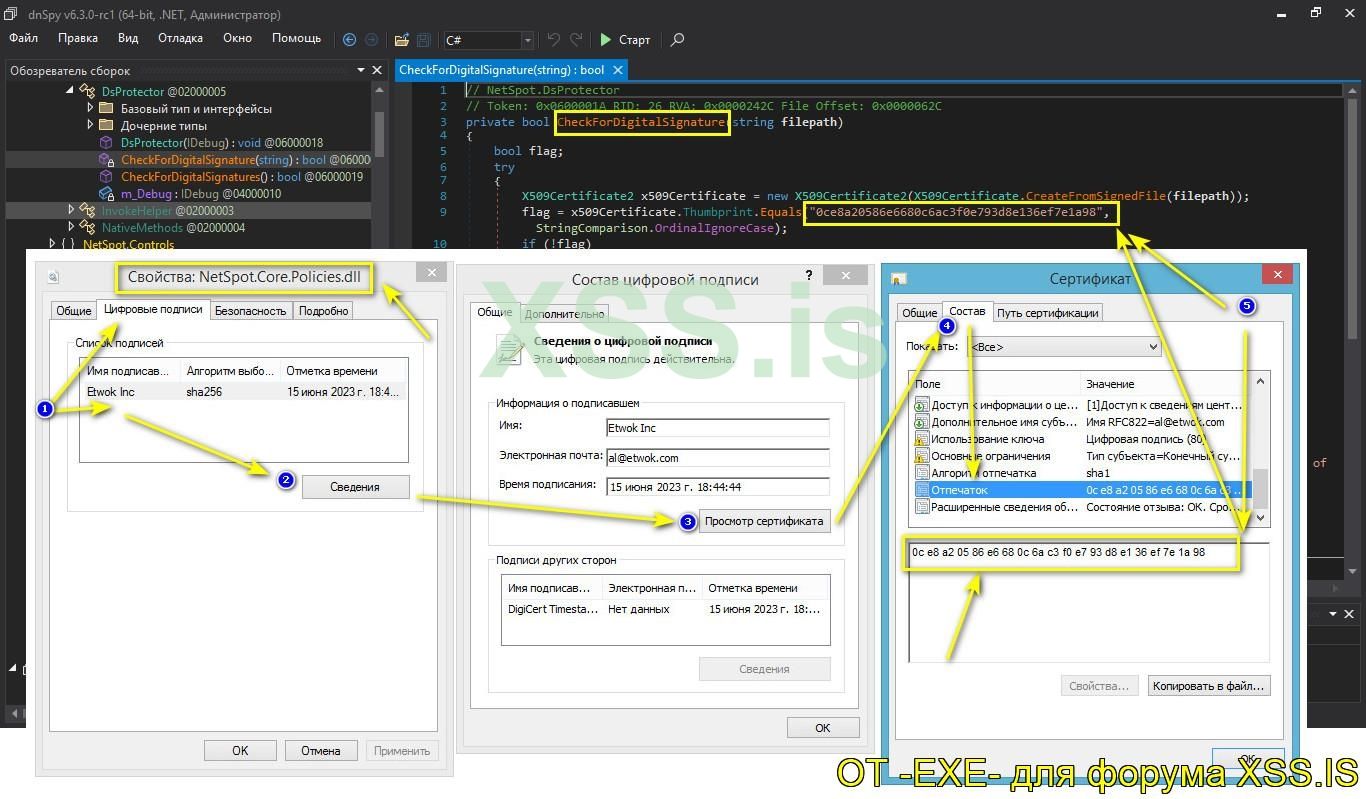
Task: Expand the Дочерние типы folder node
Action: 90,126
